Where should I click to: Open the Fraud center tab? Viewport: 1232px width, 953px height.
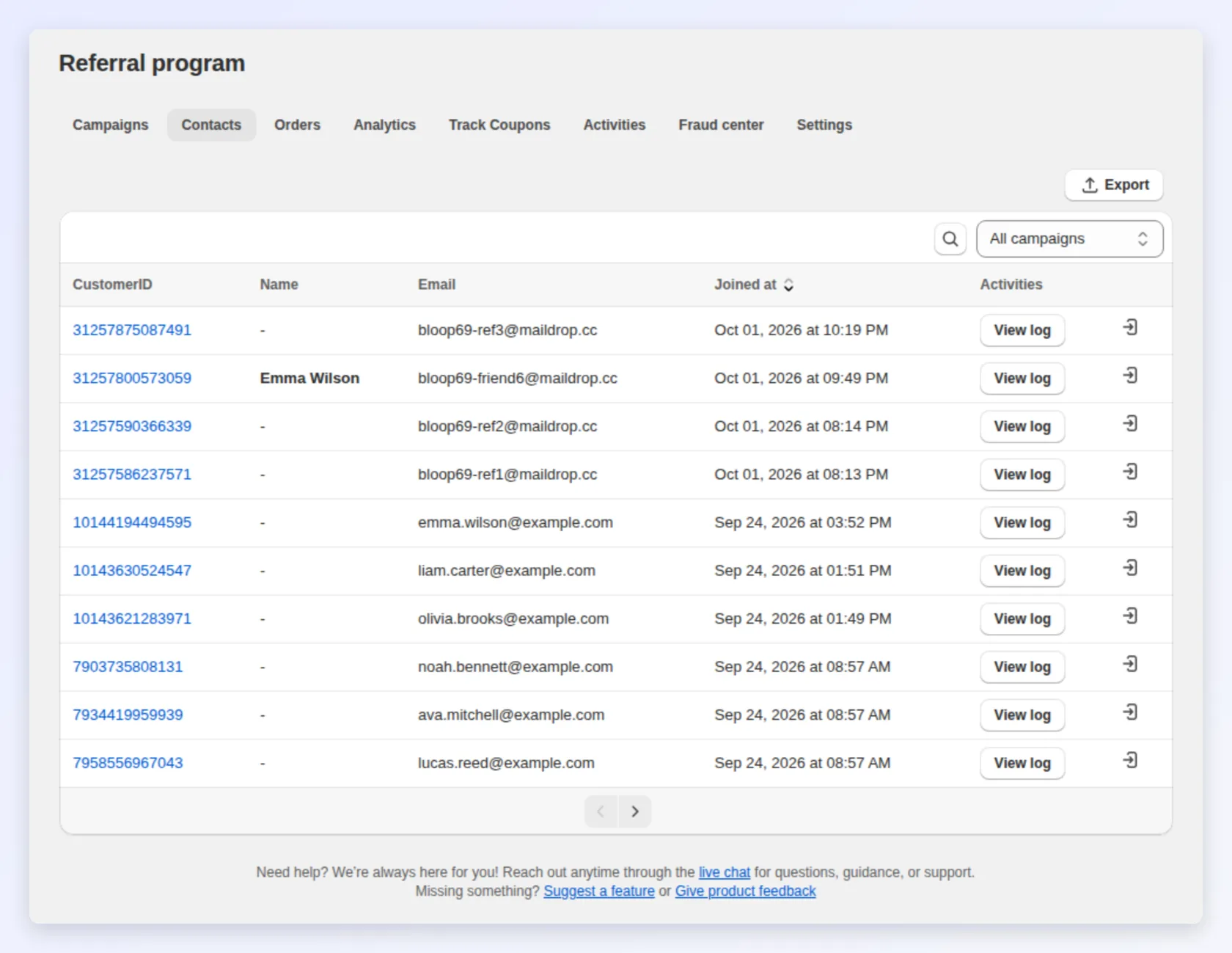(x=721, y=125)
